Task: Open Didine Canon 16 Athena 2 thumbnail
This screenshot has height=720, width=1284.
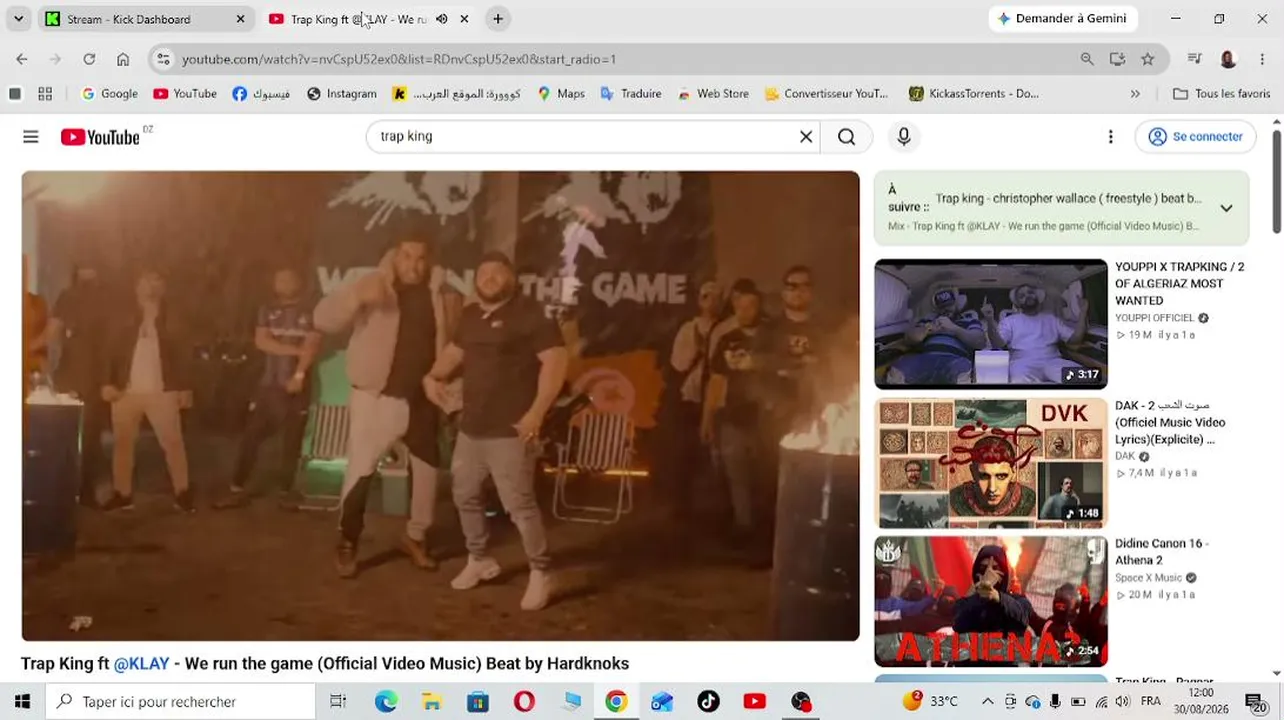Action: (991, 601)
